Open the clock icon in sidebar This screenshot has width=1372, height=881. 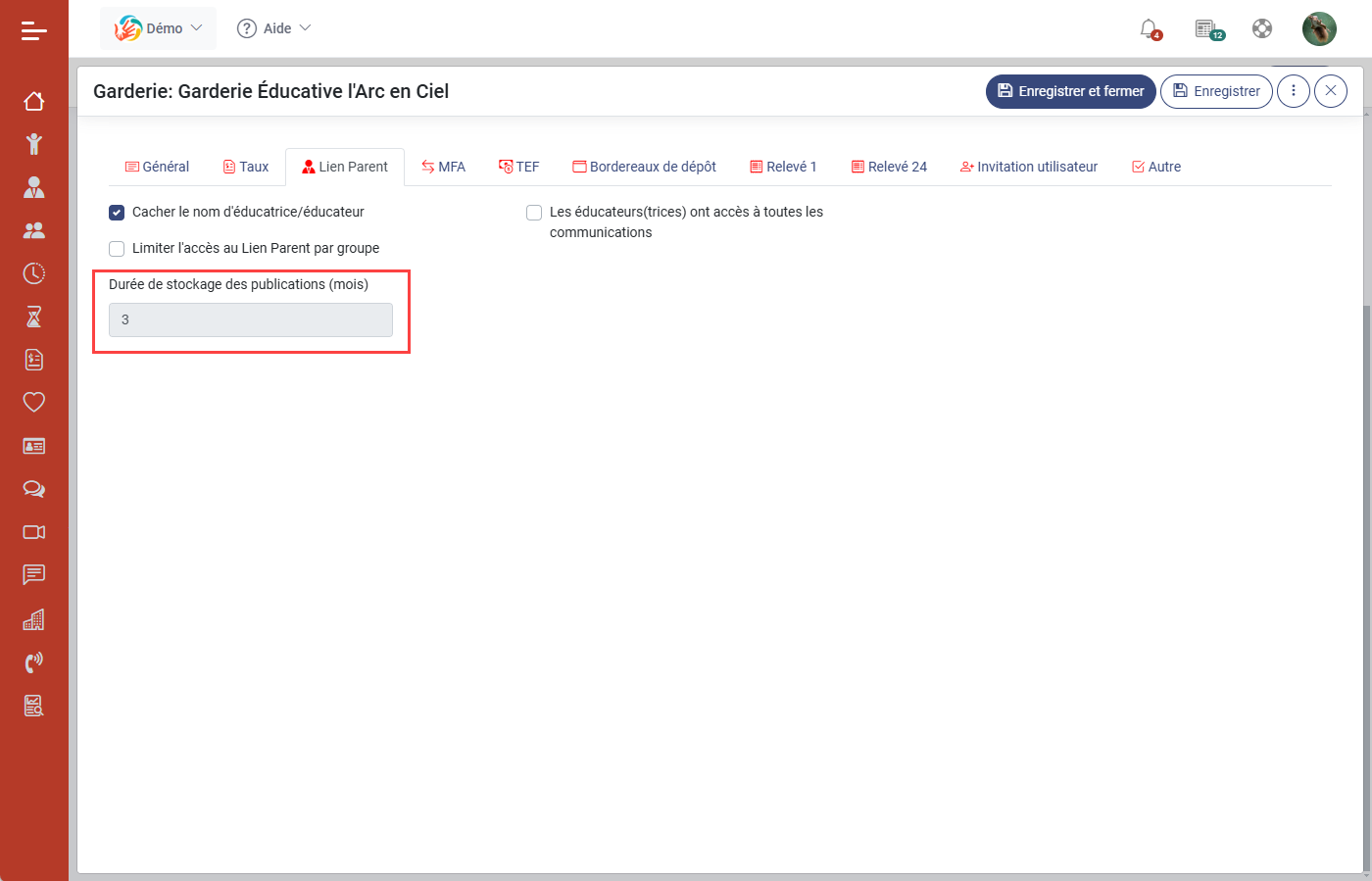(34, 273)
